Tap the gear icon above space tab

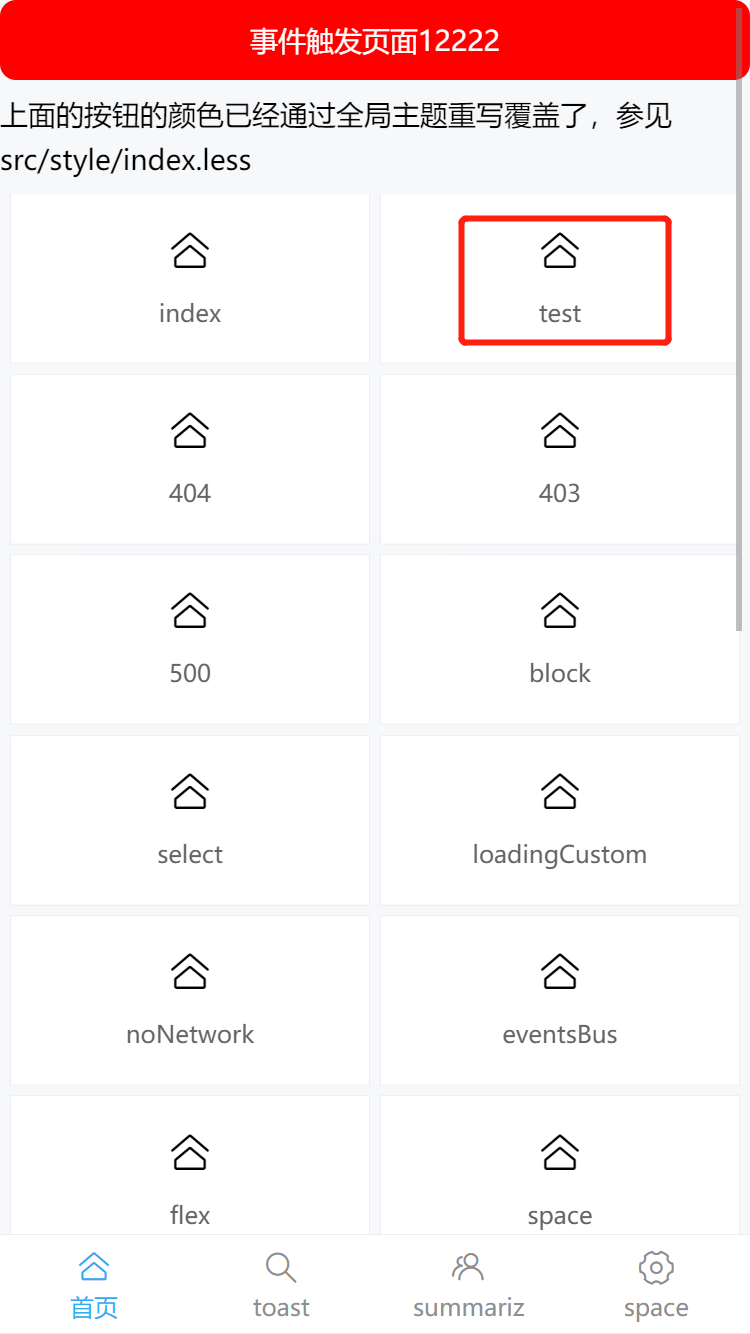(x=656, y=1267)
